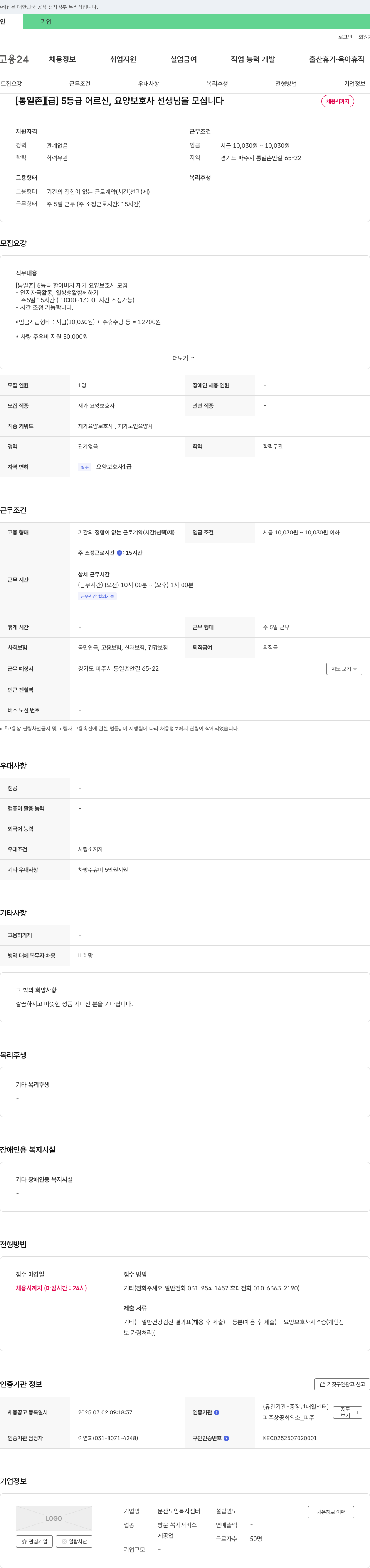This screenshot has width=370, height=1568.
Task: Click the 채용시까지 status badge
Action: 338,101
